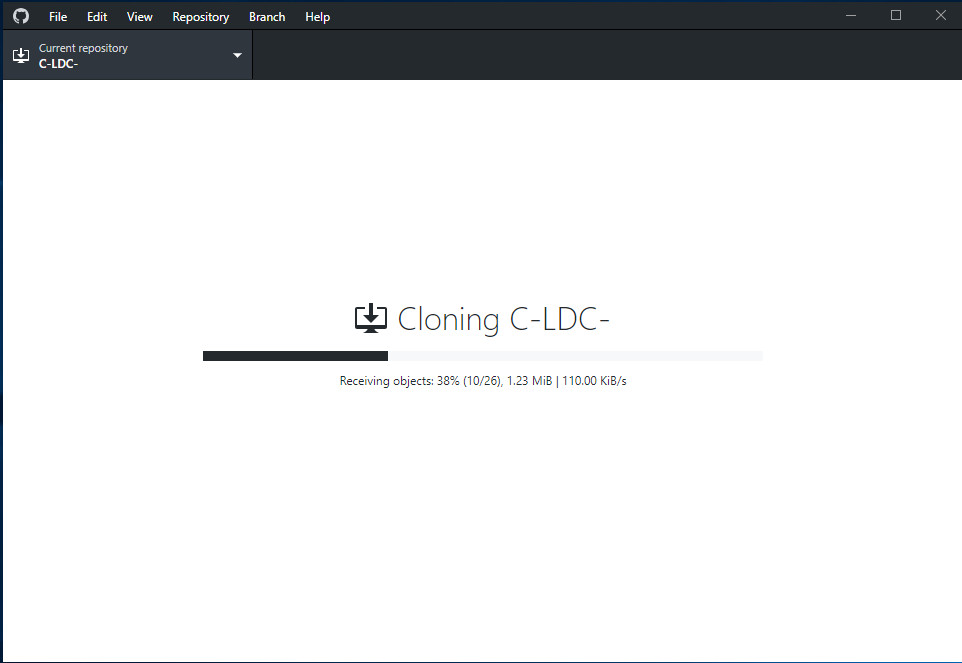962x663 pixels.
Task: Open the View menu
Action: (139, 17)
